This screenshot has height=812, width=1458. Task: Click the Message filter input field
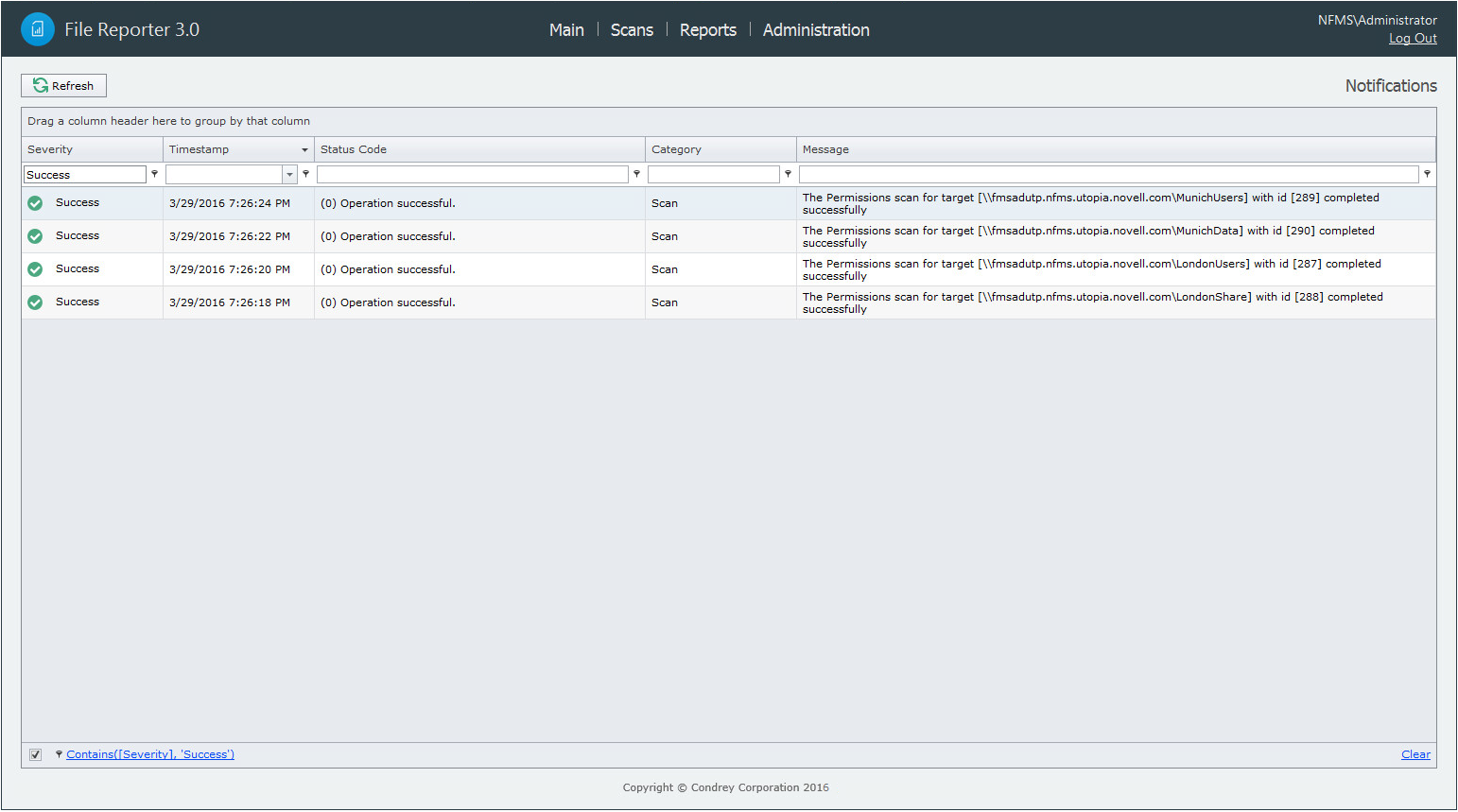pos(1109,175)
